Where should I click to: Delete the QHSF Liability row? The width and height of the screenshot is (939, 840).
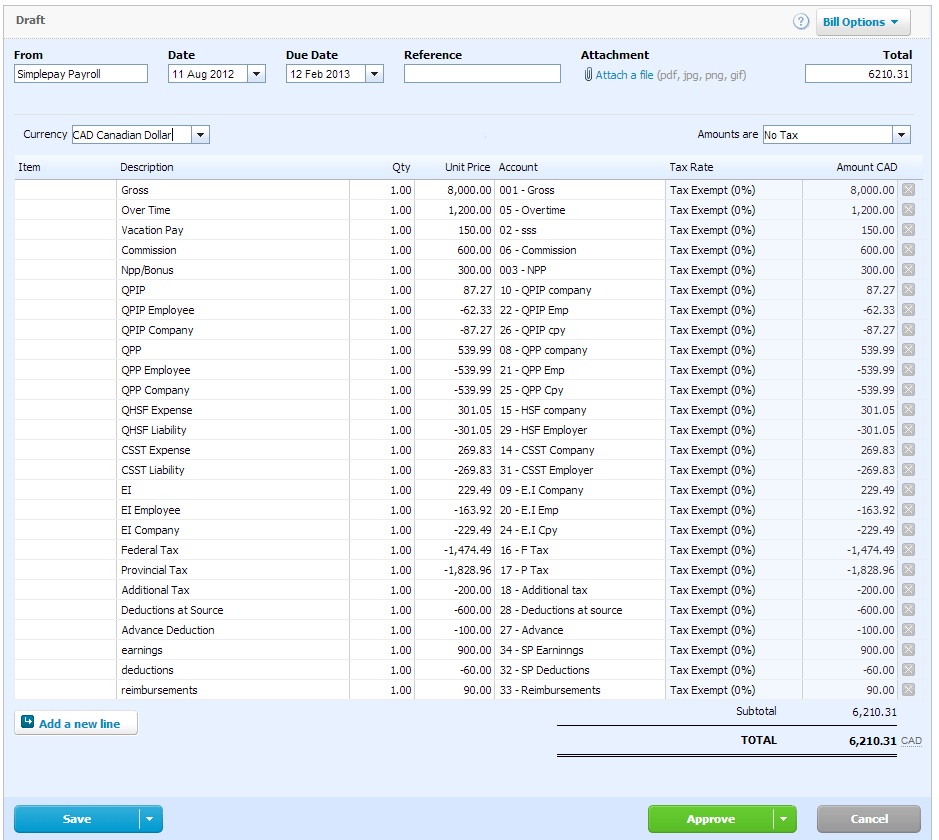coord(908,430)
